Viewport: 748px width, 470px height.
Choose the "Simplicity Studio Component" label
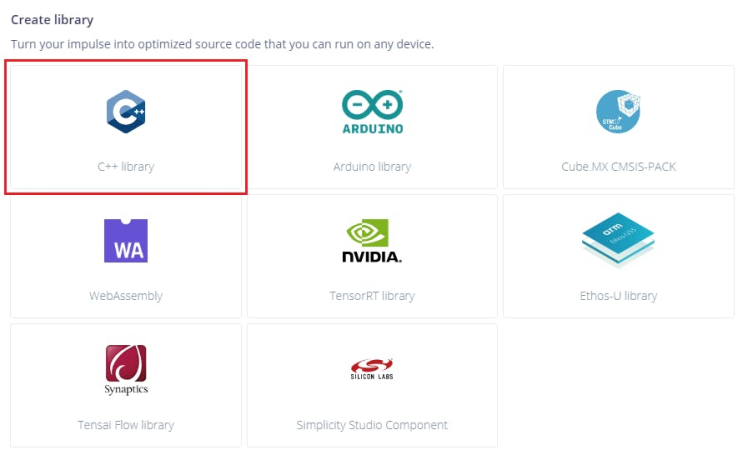click(372, 425)
